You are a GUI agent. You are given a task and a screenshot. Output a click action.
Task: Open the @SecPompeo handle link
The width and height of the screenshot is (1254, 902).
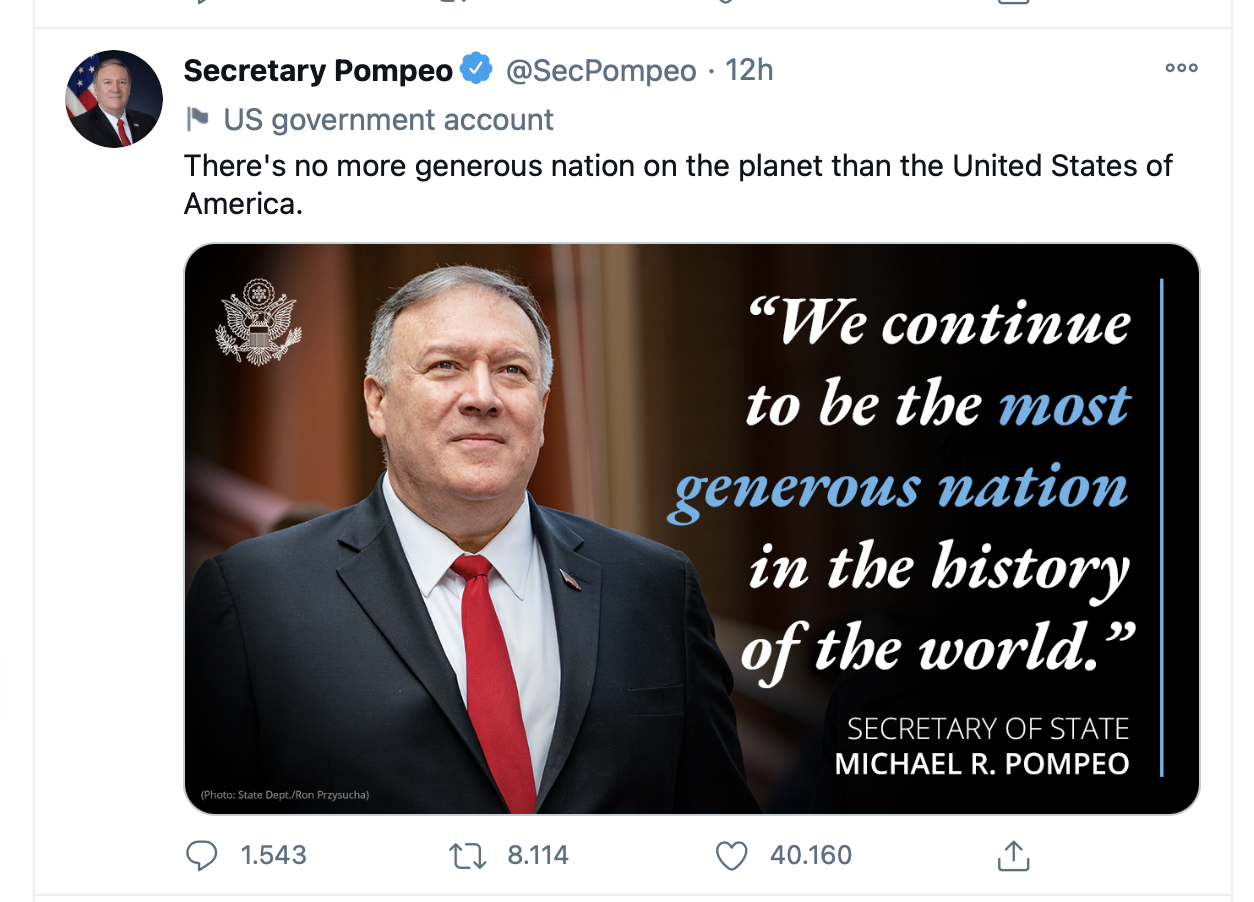point(601,71)
